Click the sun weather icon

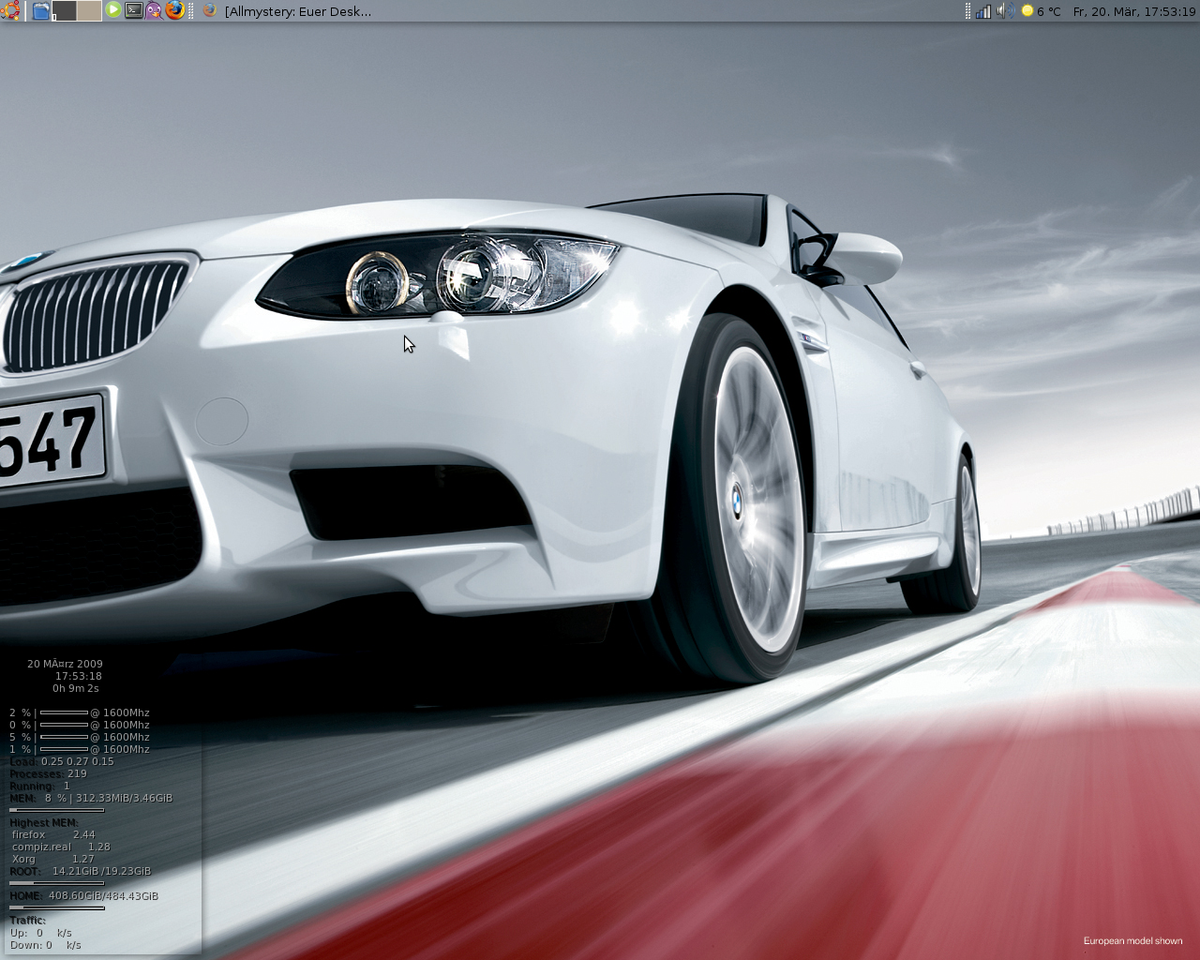click(1027, 11)
